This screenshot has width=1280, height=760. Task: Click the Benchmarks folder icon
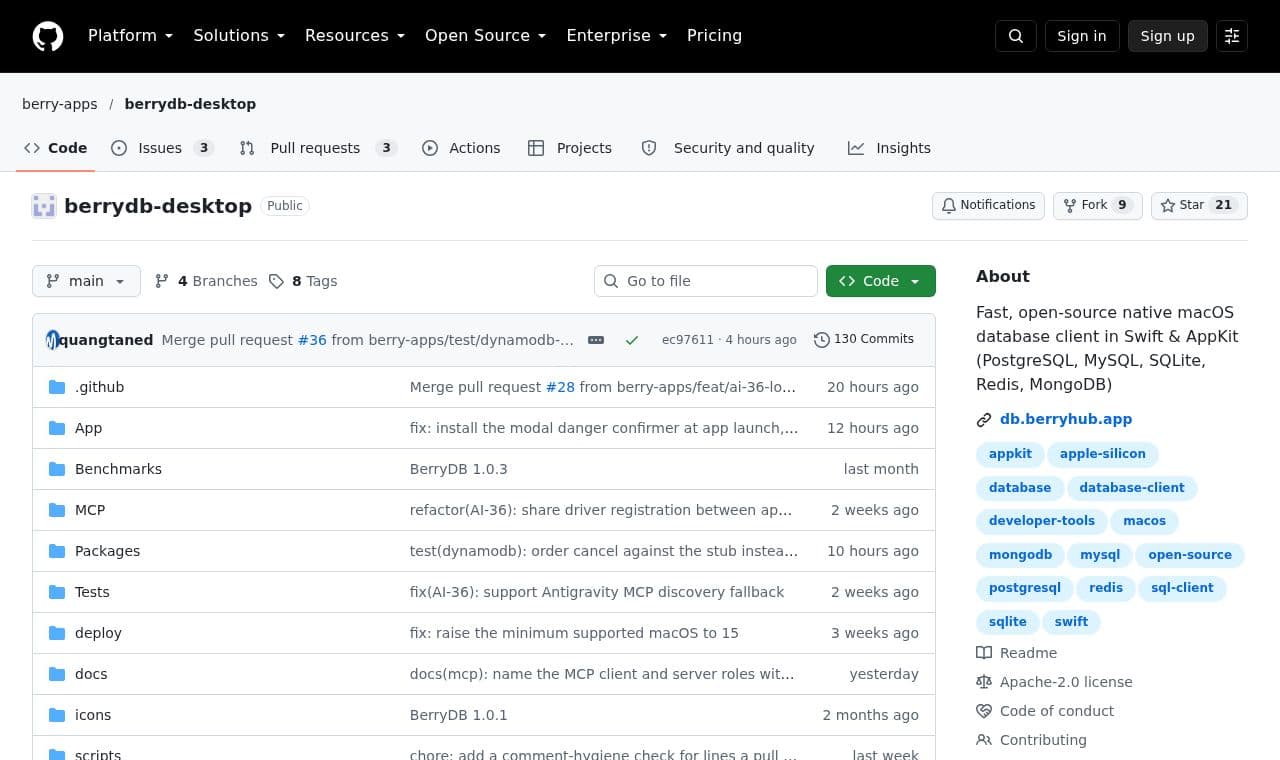point(57,469)
